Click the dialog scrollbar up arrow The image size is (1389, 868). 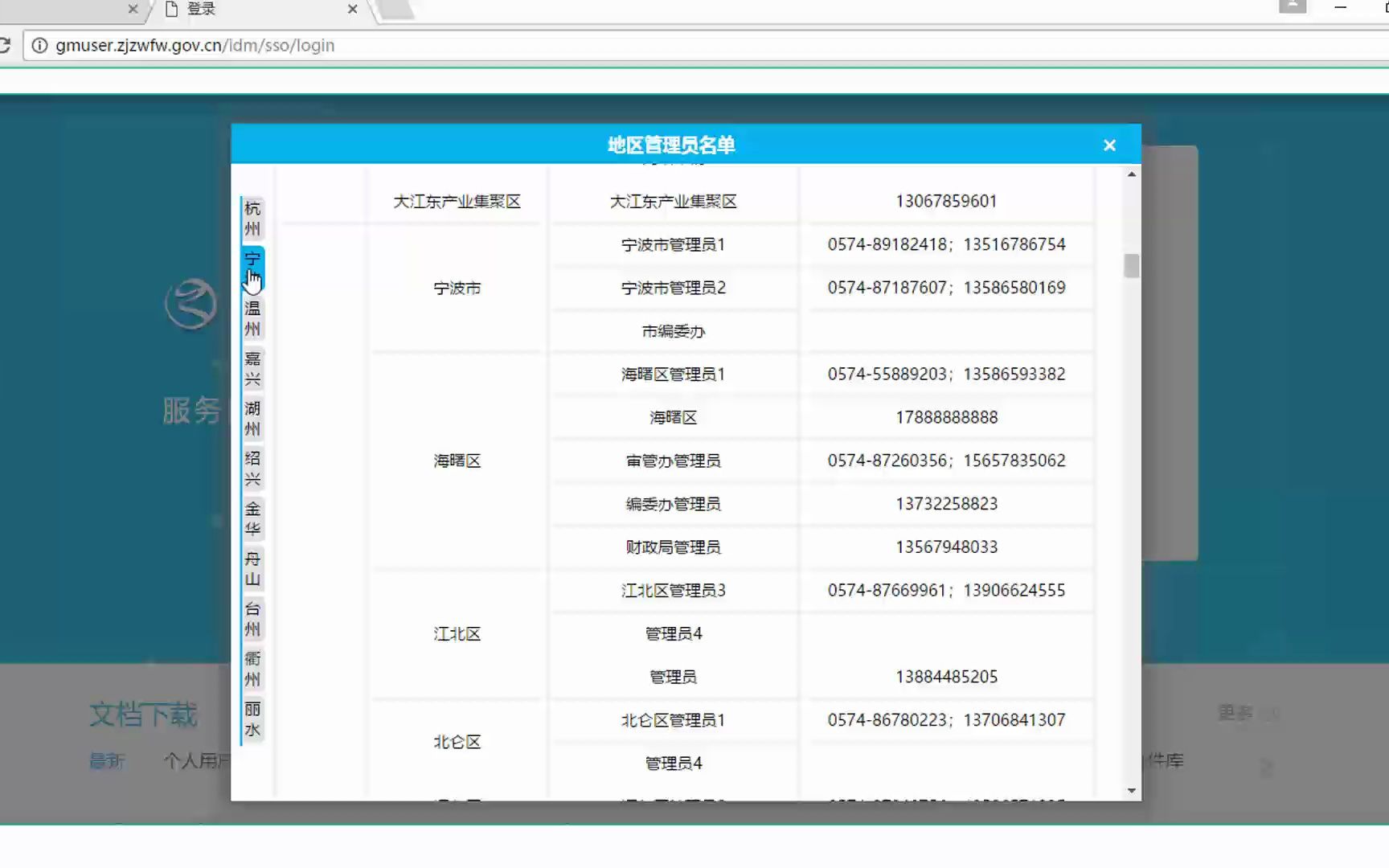tap(1130, 173)
